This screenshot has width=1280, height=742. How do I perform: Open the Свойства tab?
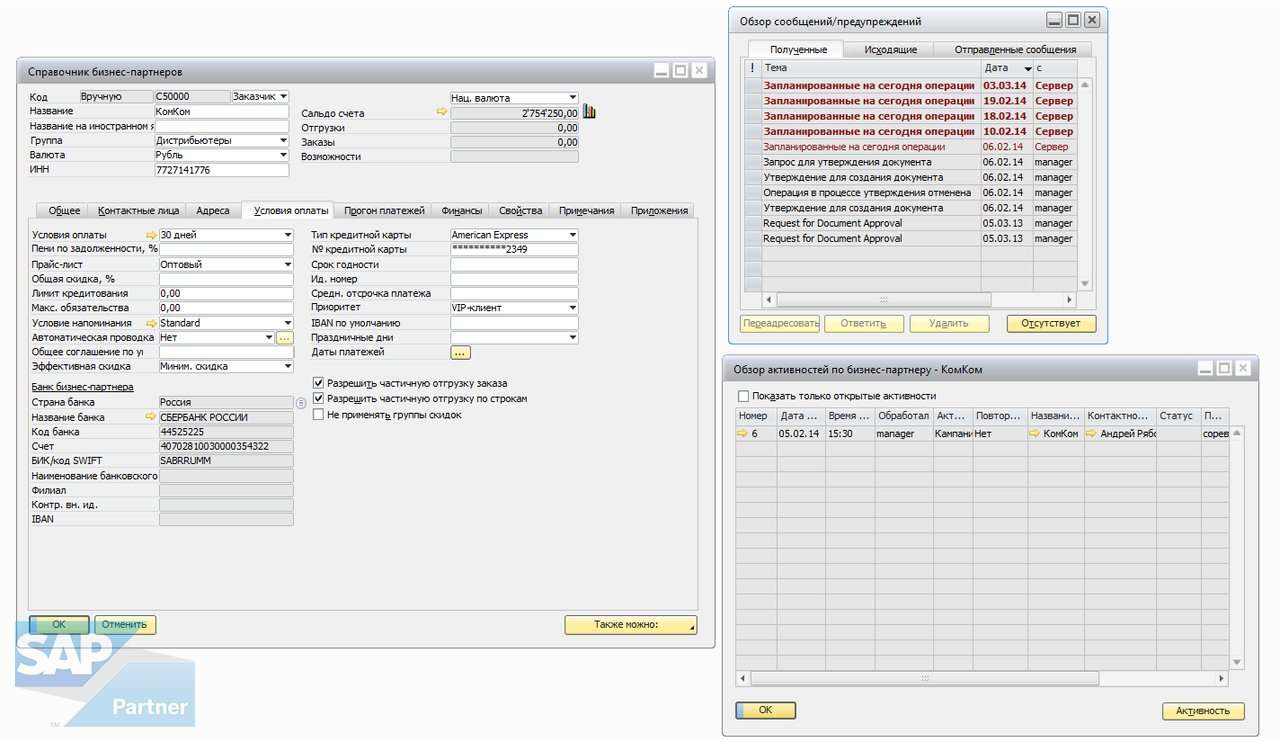click(520, 211)
